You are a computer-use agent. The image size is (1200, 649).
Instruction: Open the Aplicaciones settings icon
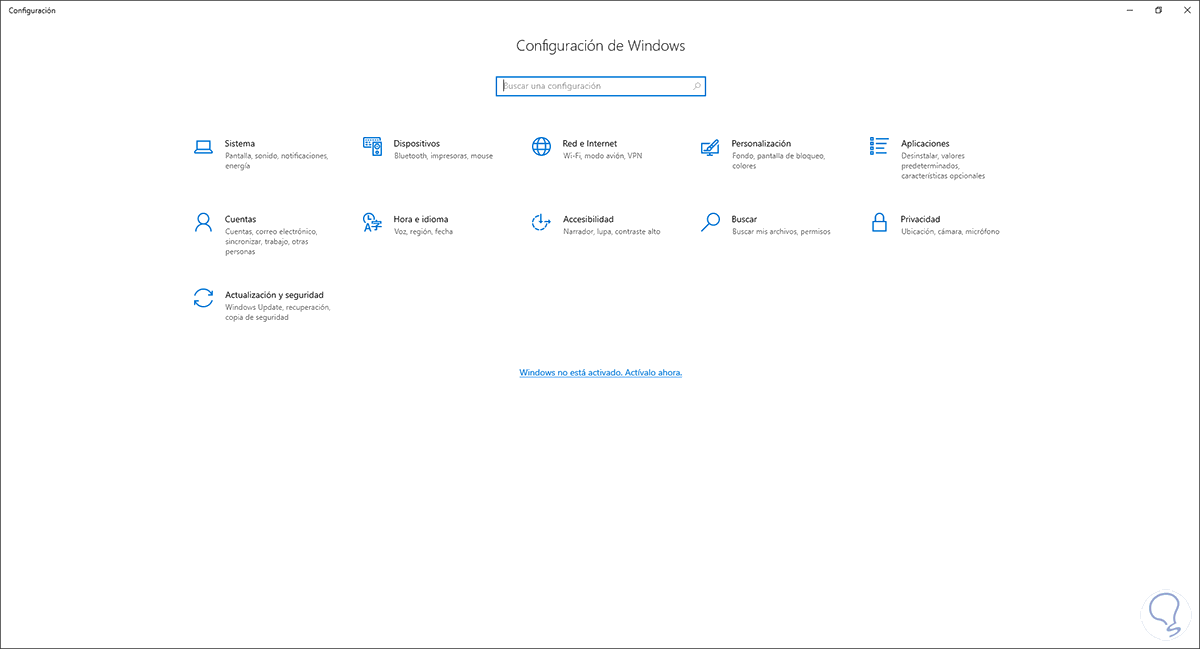pyautogui.click(x=878, y=146)
